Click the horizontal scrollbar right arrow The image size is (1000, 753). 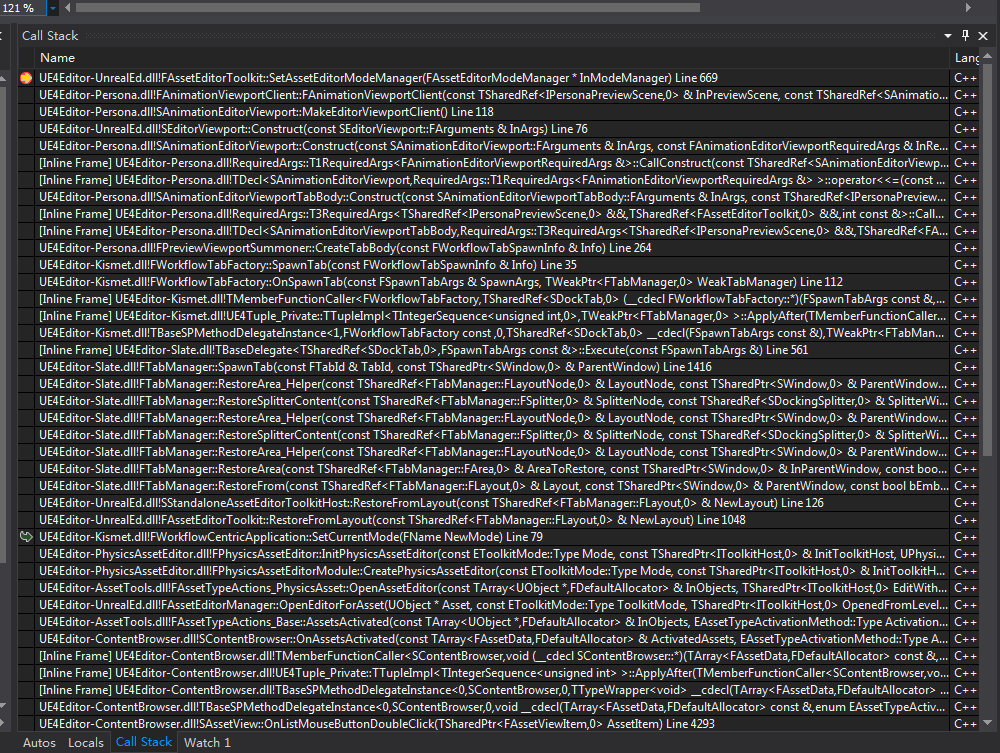point(968,8)
